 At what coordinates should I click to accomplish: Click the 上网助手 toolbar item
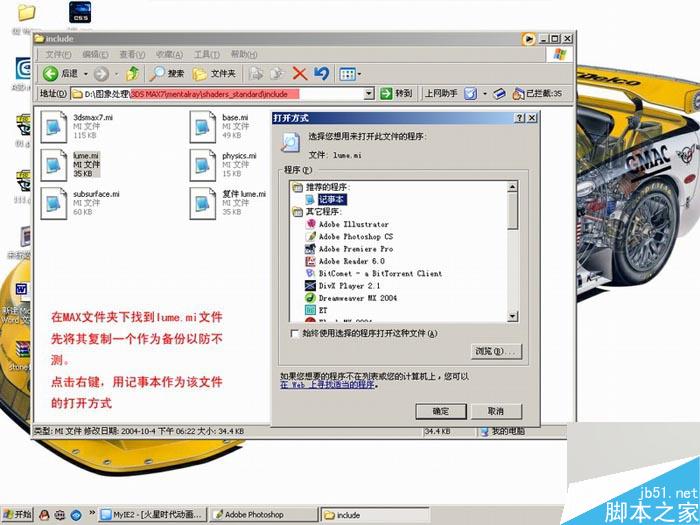point(441,93)
